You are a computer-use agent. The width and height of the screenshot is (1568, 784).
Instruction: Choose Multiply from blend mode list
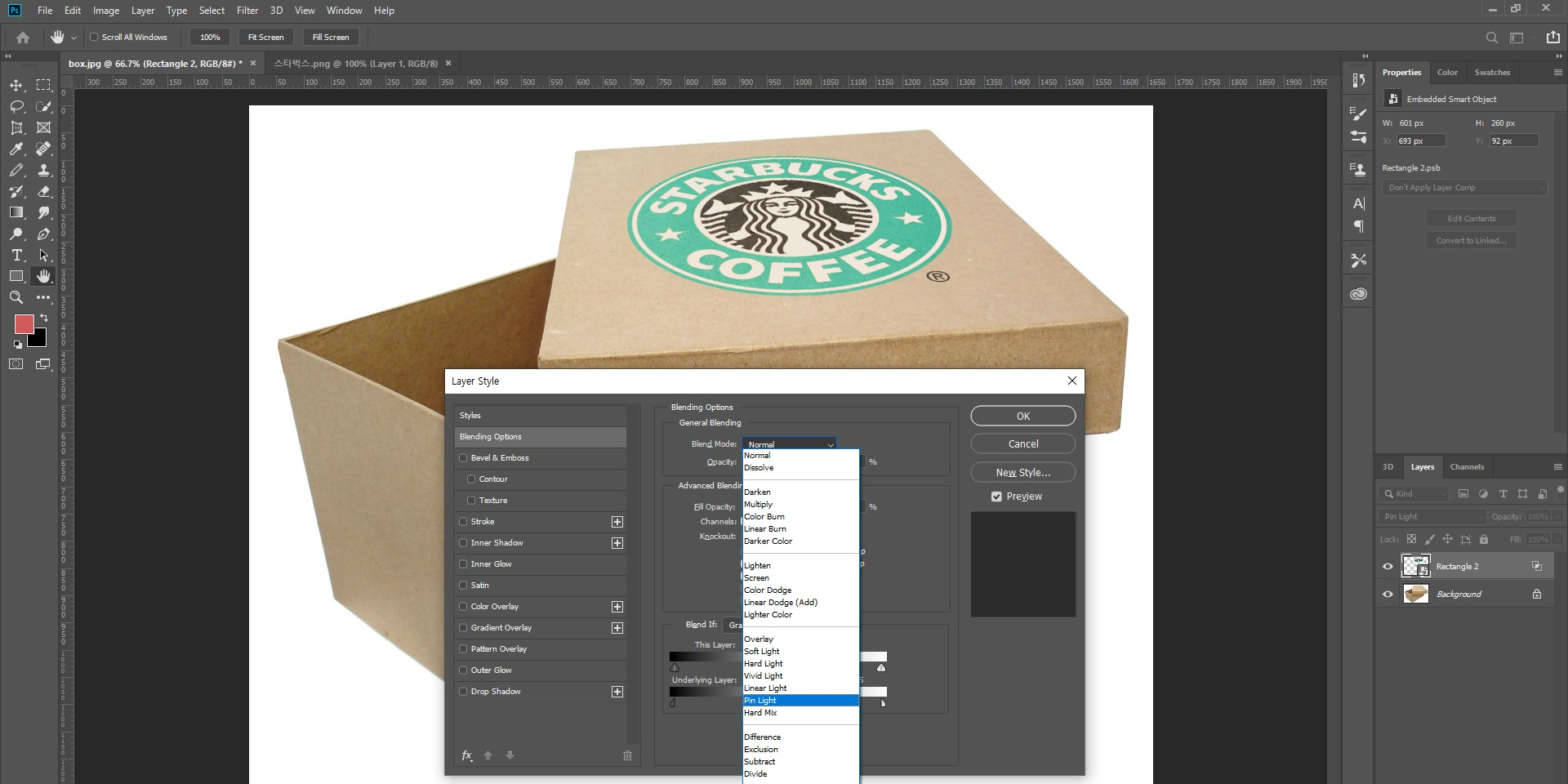[x=800, y=505]
